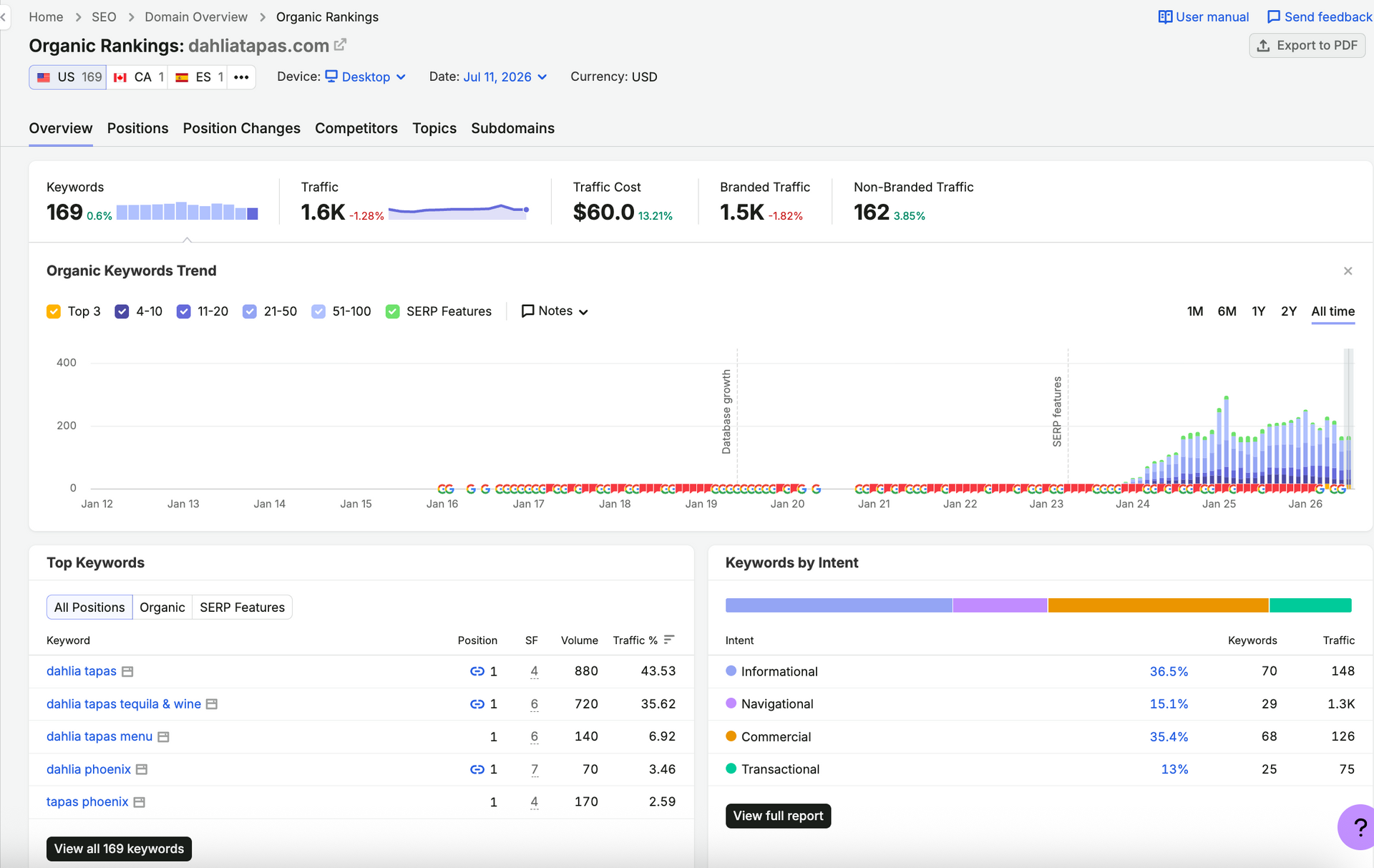
Task: Click the Desktop monitor icon
Action: pyautogui.click(x=331, y=76)
